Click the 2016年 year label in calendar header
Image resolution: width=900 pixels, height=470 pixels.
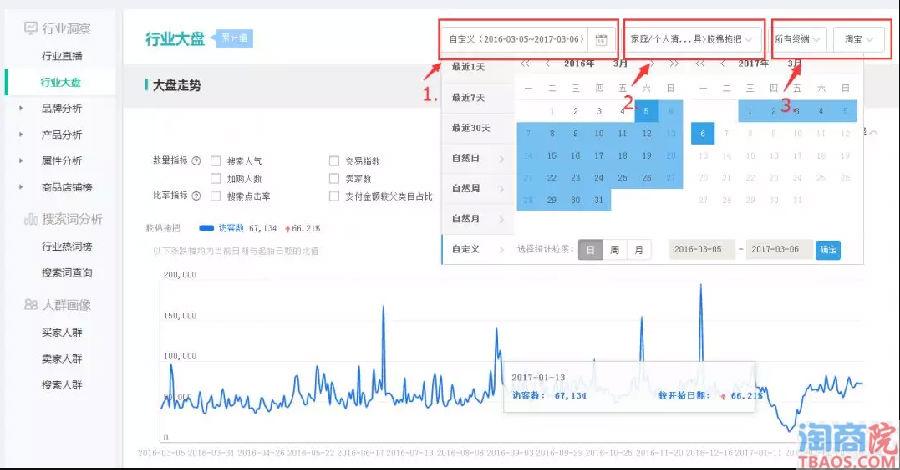(x=579, y=63)
